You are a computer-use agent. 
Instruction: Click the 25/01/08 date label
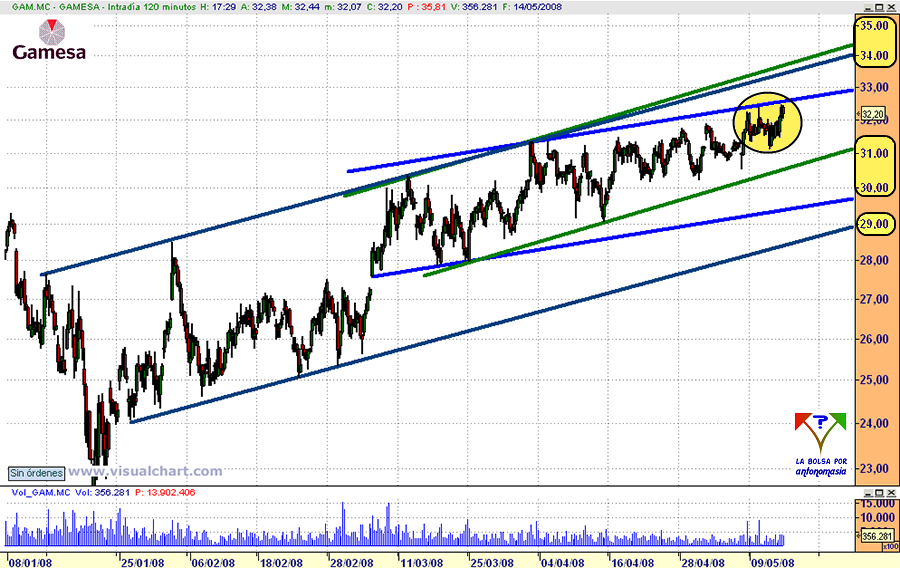pos(142,563)
